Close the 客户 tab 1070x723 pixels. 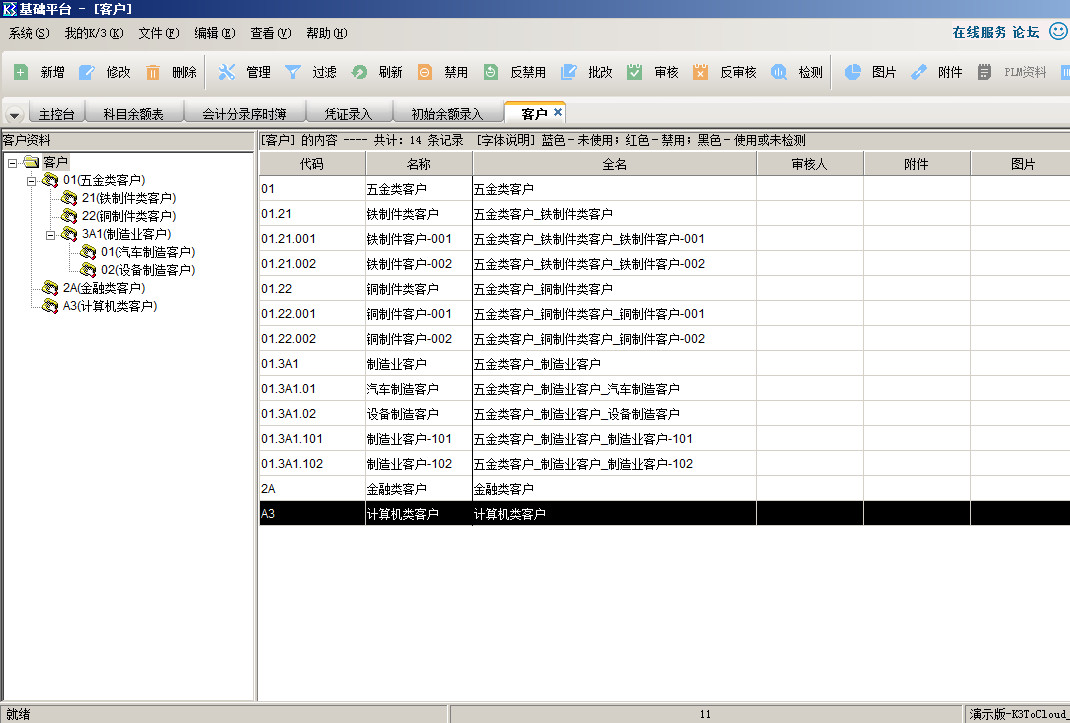click(558, 112)
